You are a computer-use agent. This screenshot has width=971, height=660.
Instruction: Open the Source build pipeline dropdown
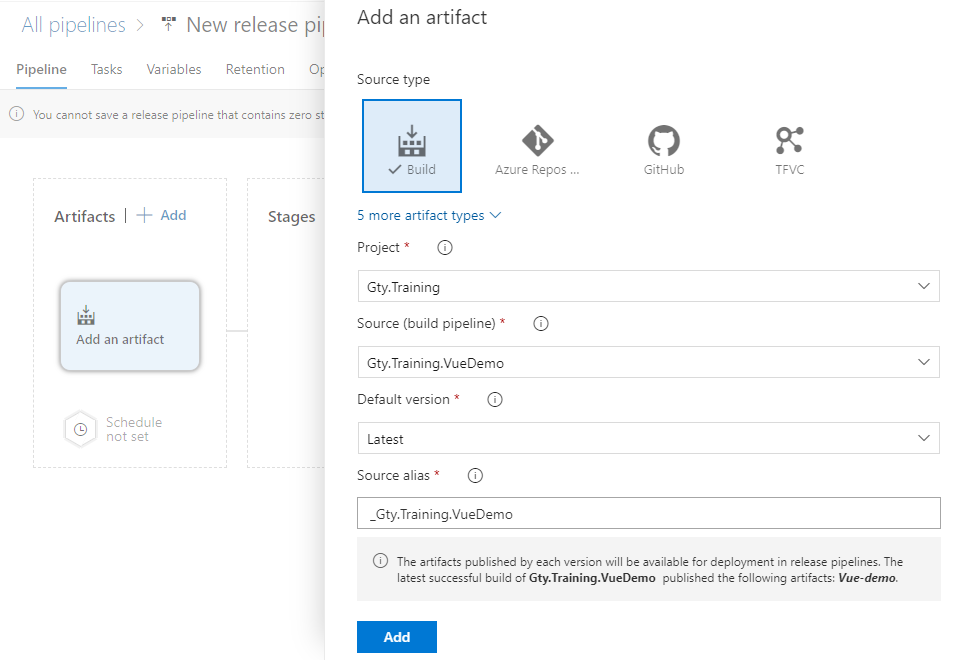[x=648, y=363]
